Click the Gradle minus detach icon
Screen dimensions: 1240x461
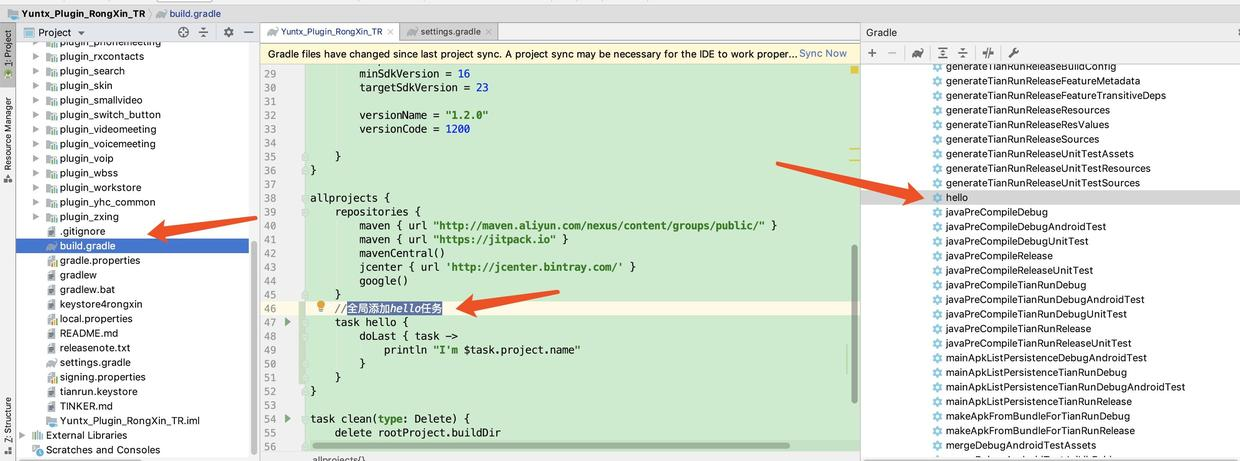(x=892, y=53)
